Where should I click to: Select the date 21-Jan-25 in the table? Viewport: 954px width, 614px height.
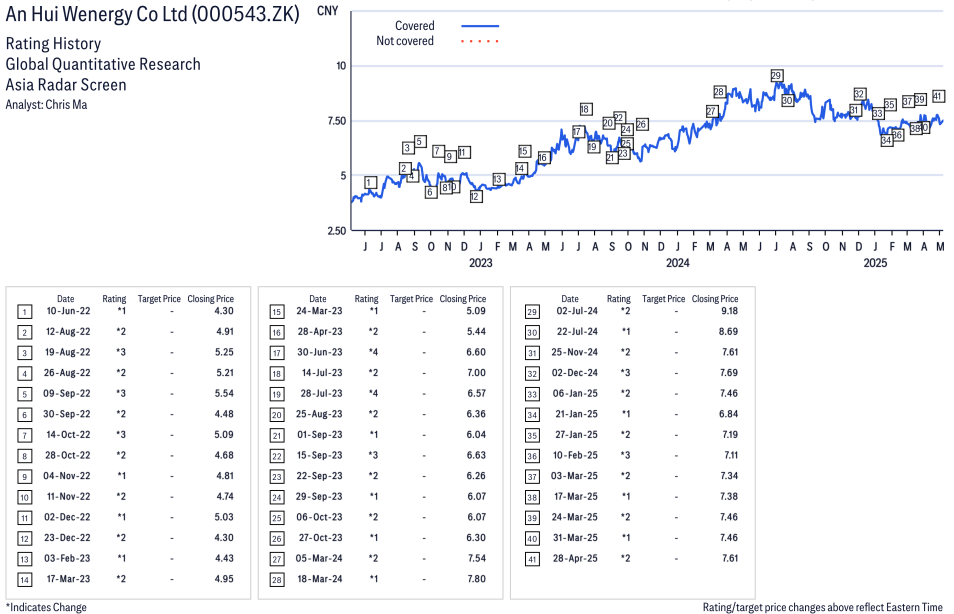pos(577,414)
